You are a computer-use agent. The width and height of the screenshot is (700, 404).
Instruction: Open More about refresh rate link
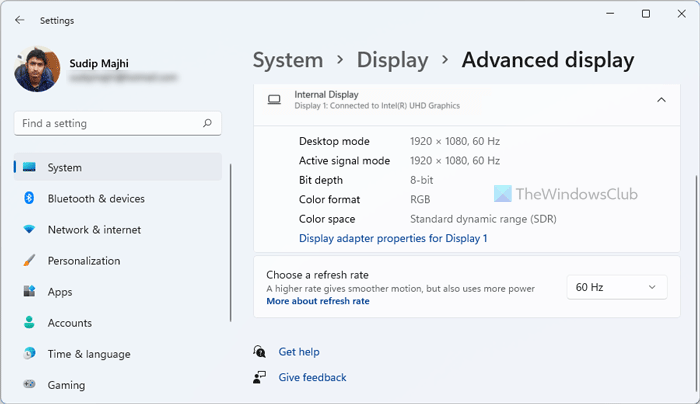click(317, 301)
